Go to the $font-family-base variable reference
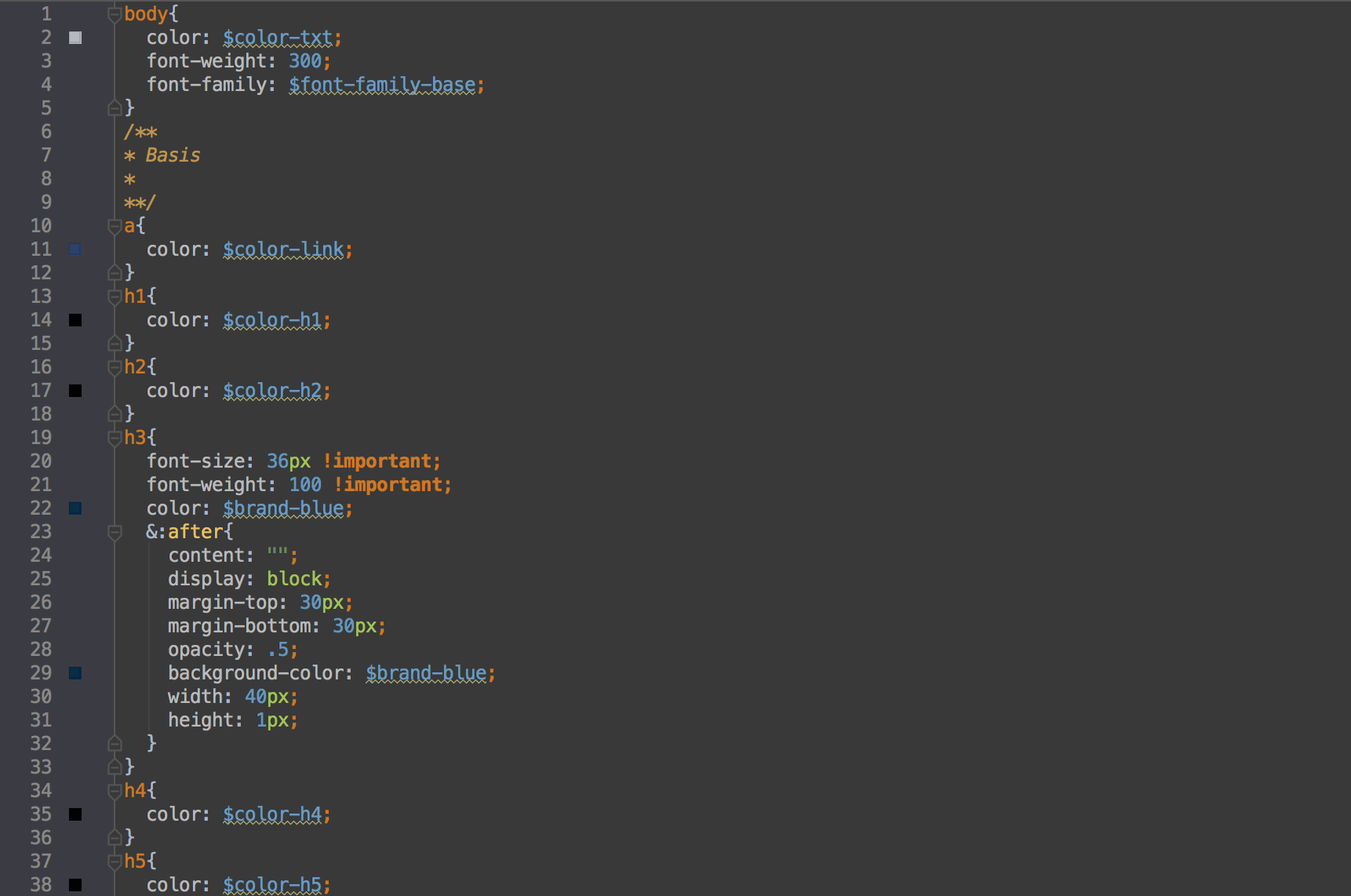The width and height of the screenshot is (1351, 896). coord(382,85)
